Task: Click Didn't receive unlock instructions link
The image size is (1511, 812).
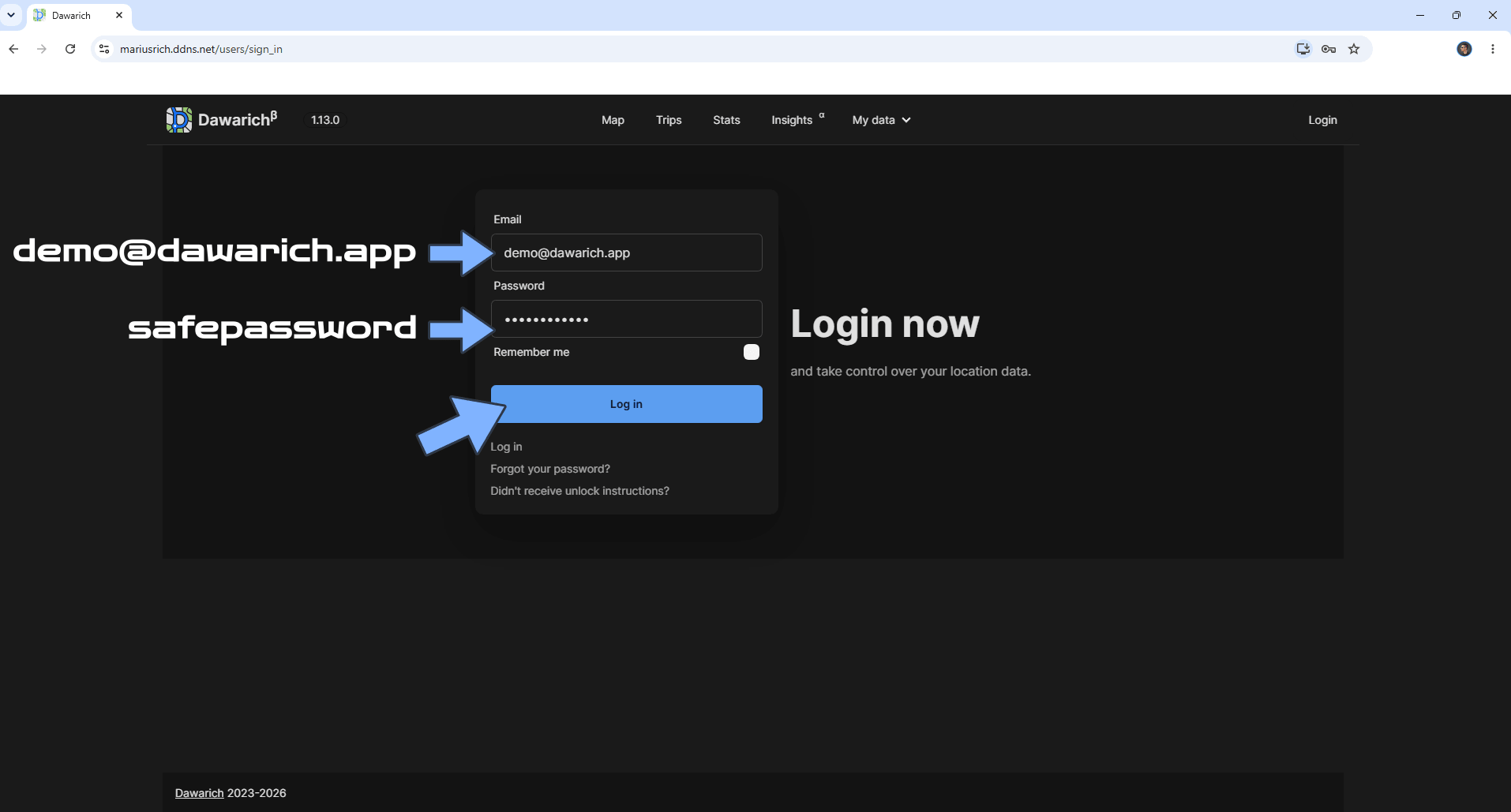Action: click(579, 491)
